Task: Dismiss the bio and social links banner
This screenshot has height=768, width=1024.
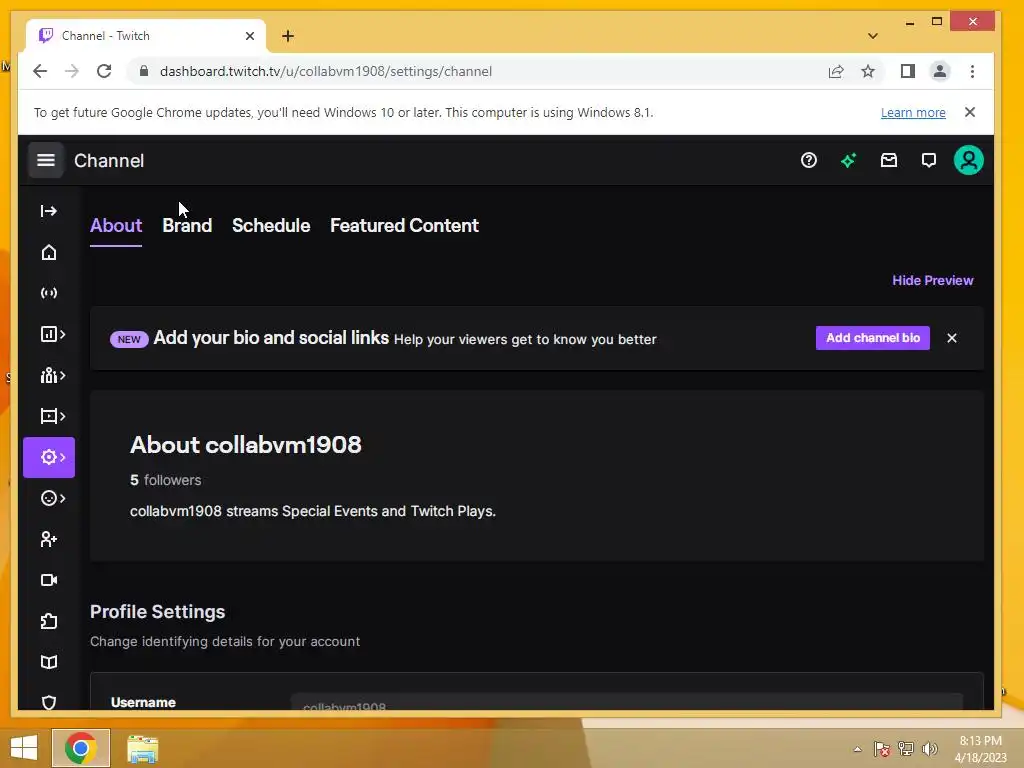Action: click(x=952, y=338)
